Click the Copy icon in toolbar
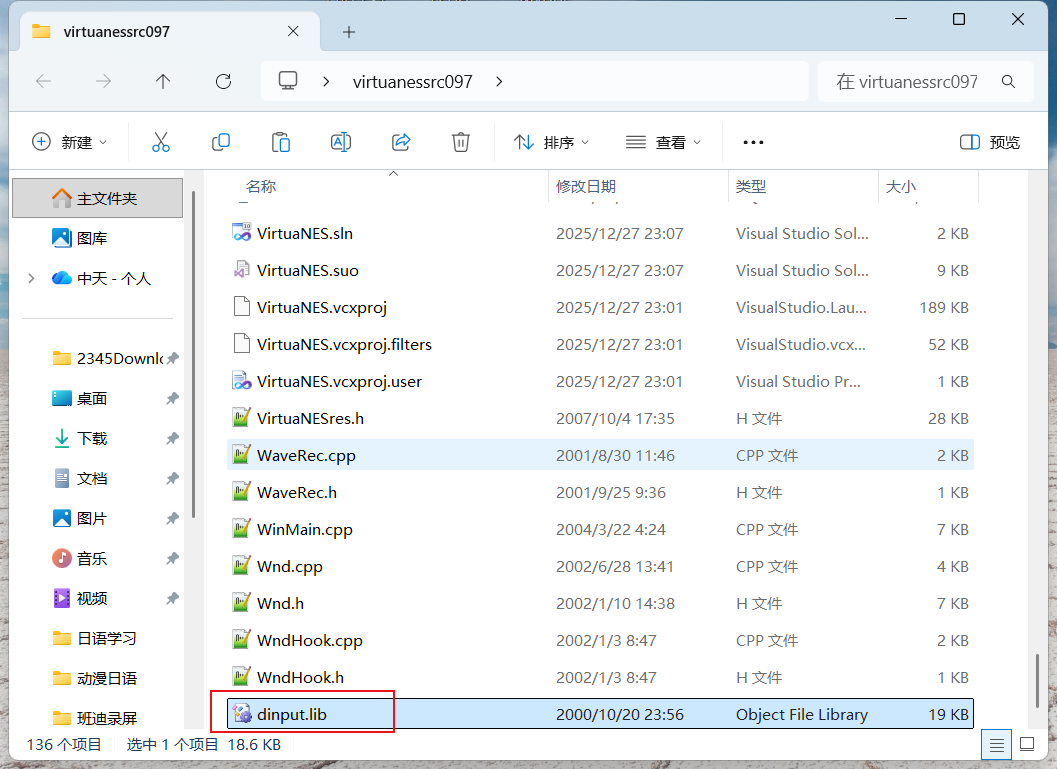The height and width of the screenshot is (769, 1057). pyautogui.click(x=220, y=142)
